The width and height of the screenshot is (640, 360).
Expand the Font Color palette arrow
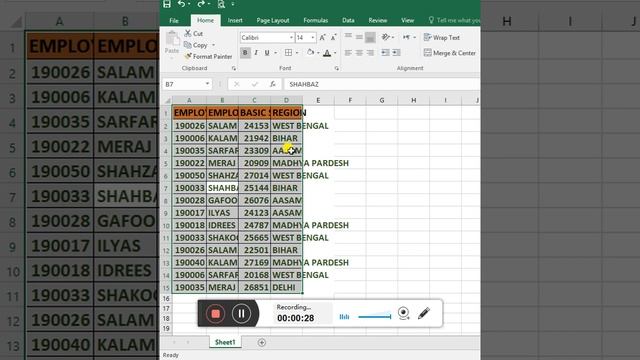(x=335, y=53)
